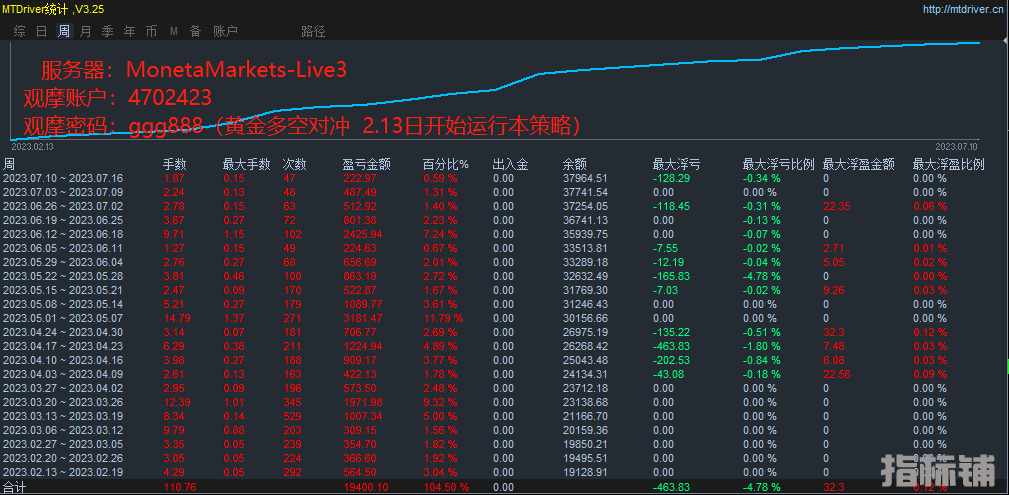The width and height of the screenshot is (1009, 495).
Task: Click the 出入金 column header
Action: click(x=510, y=164)
